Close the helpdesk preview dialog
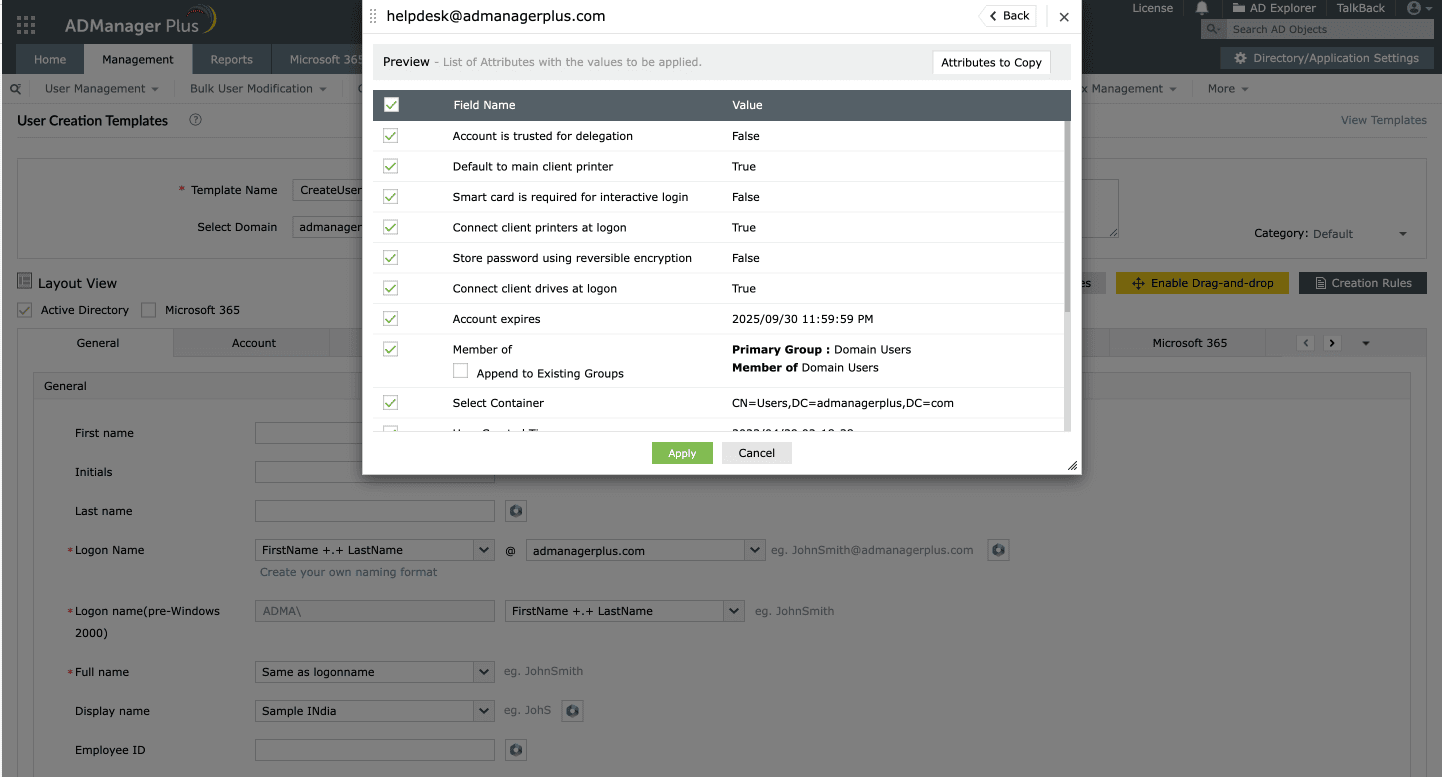 tap(1063, 17)
